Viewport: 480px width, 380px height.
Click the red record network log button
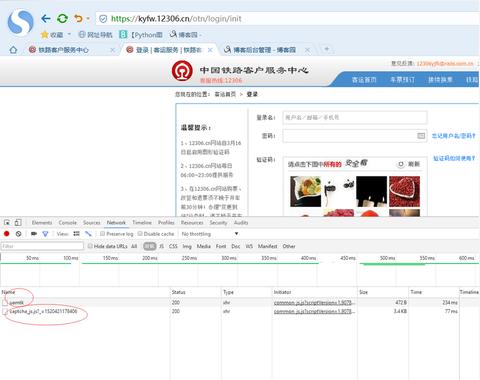(7, 234)
